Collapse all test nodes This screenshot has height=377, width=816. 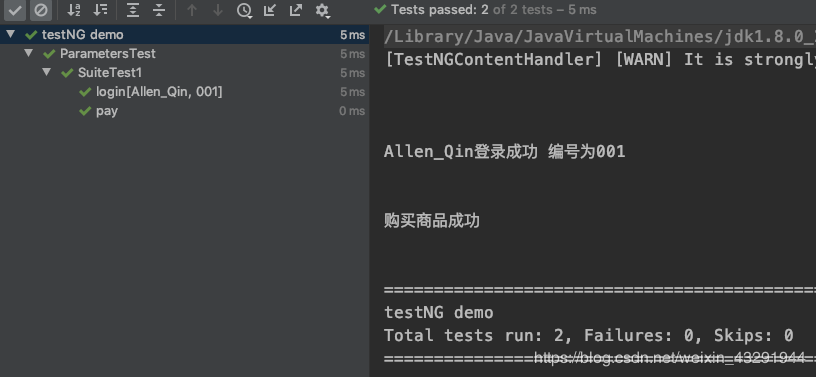tap(159, 10)
